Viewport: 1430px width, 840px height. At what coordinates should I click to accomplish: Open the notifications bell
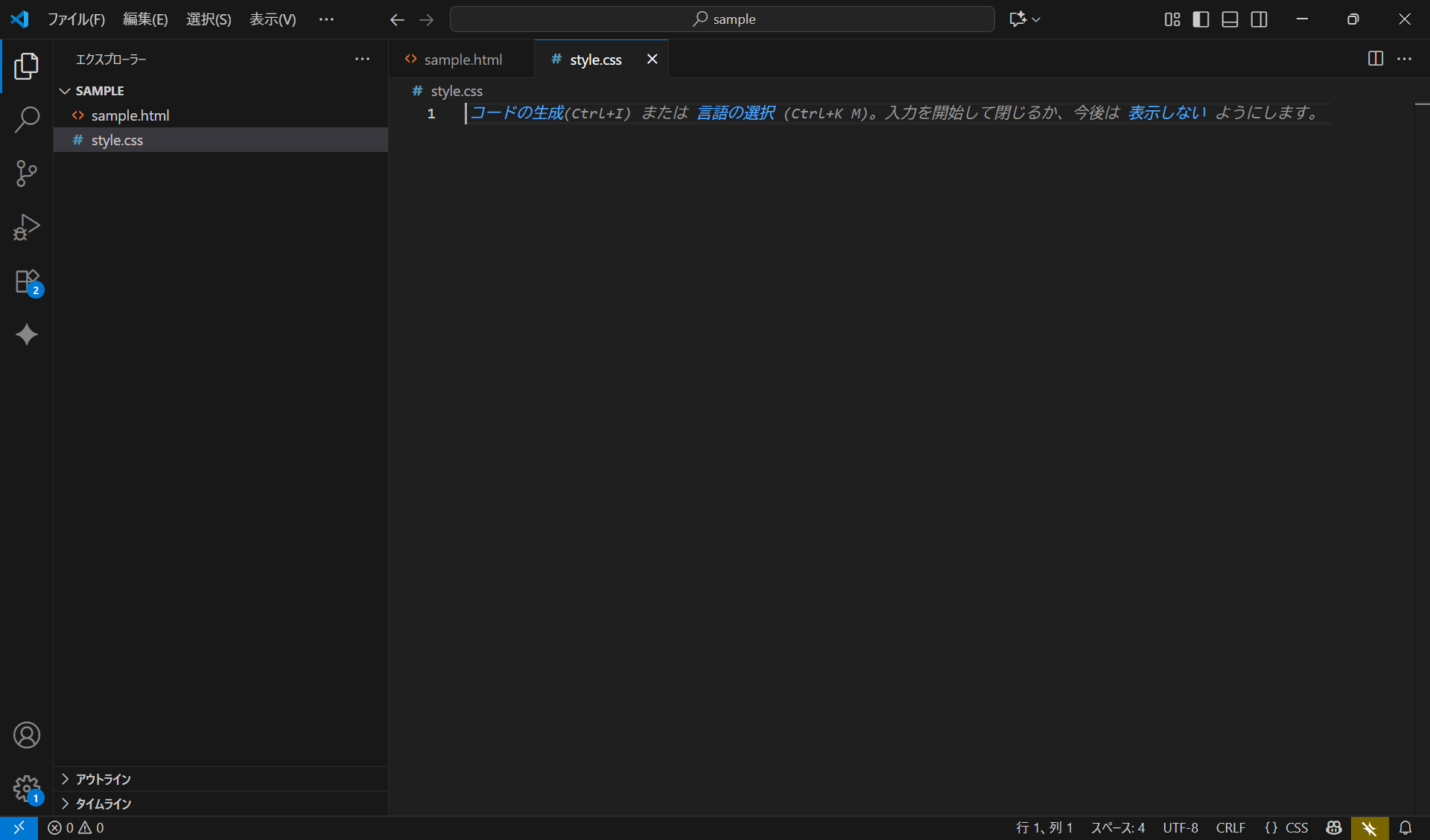click(x=1406, y=827)
